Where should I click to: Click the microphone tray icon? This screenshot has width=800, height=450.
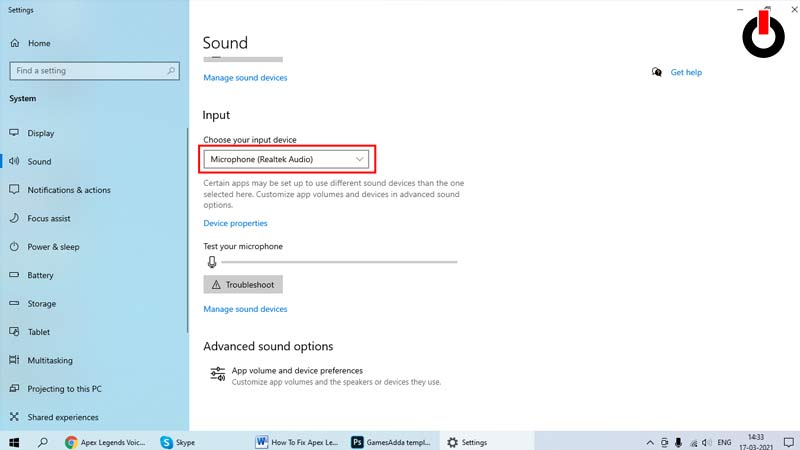[x=679, y=442]
